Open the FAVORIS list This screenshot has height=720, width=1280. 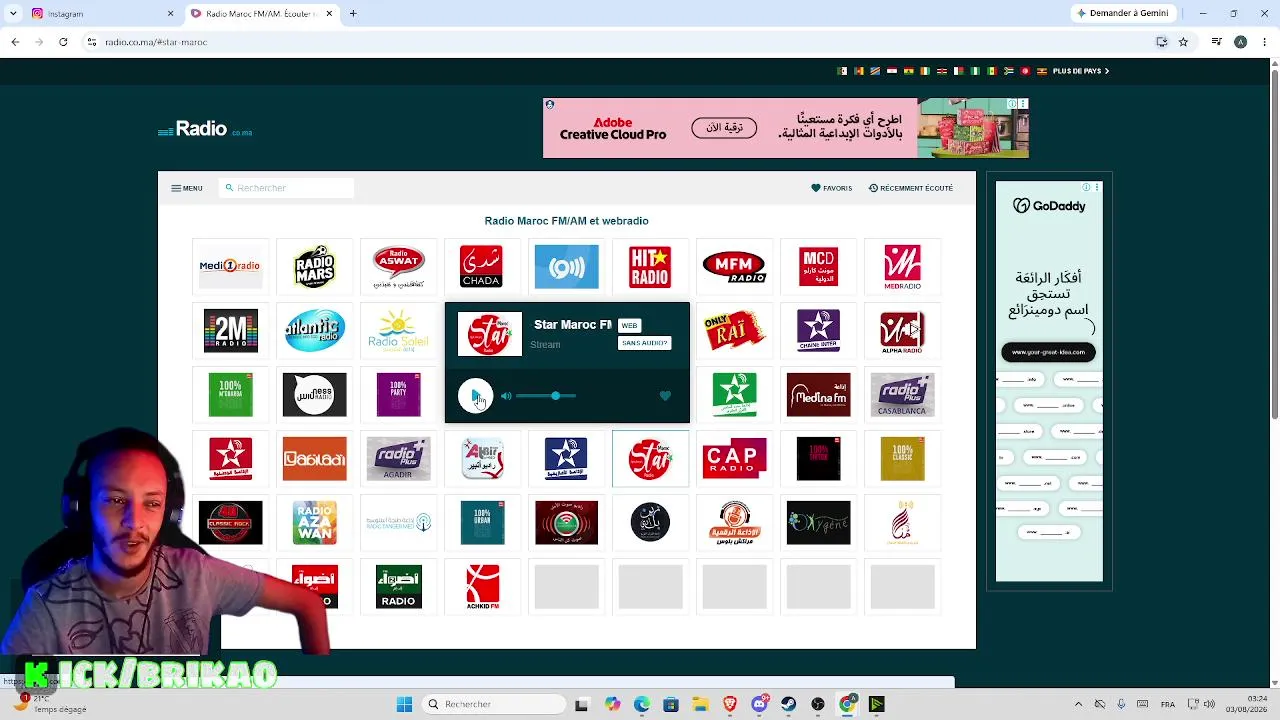pos(832,188)
